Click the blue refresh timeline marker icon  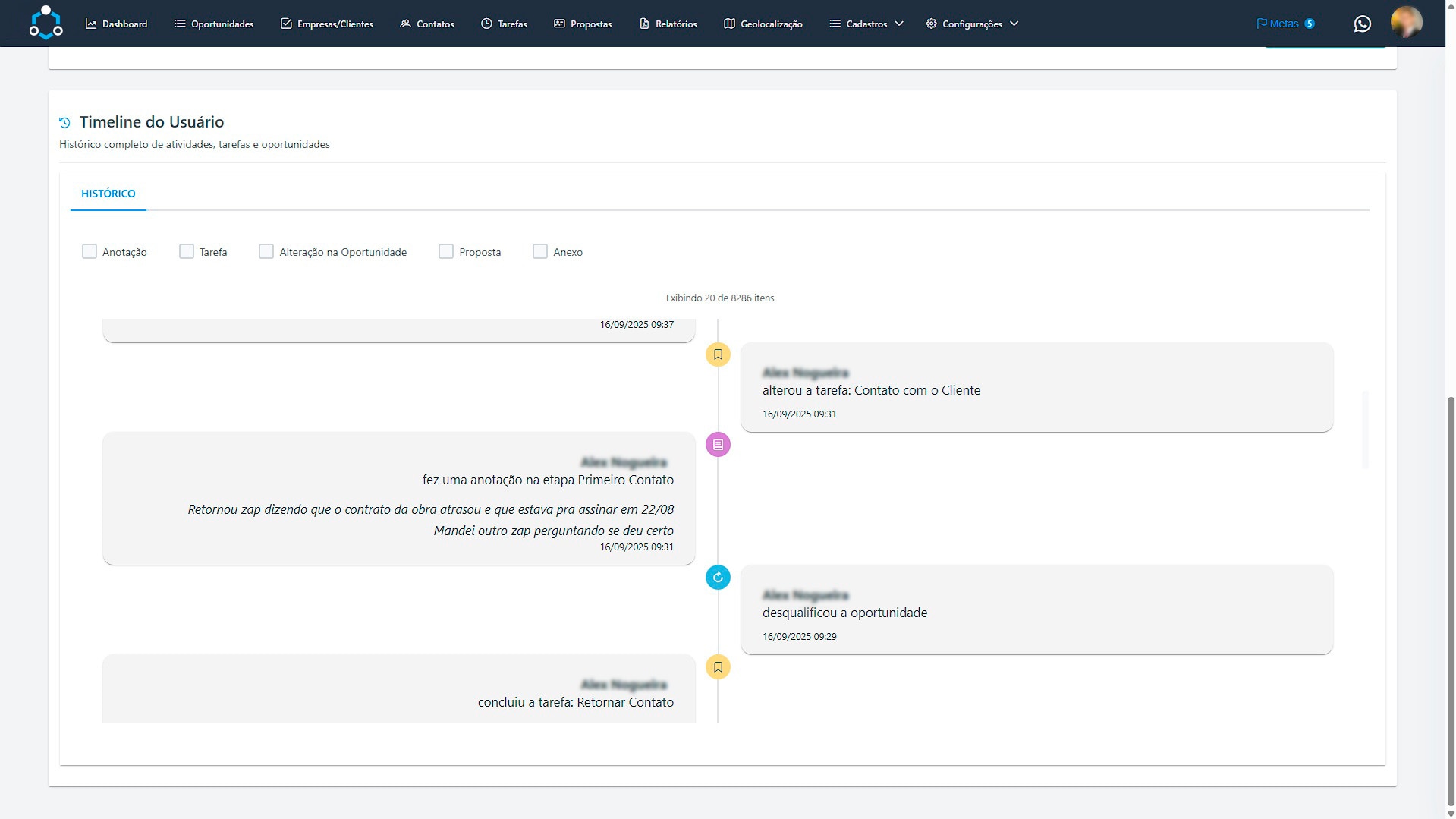tap(718, 578)
